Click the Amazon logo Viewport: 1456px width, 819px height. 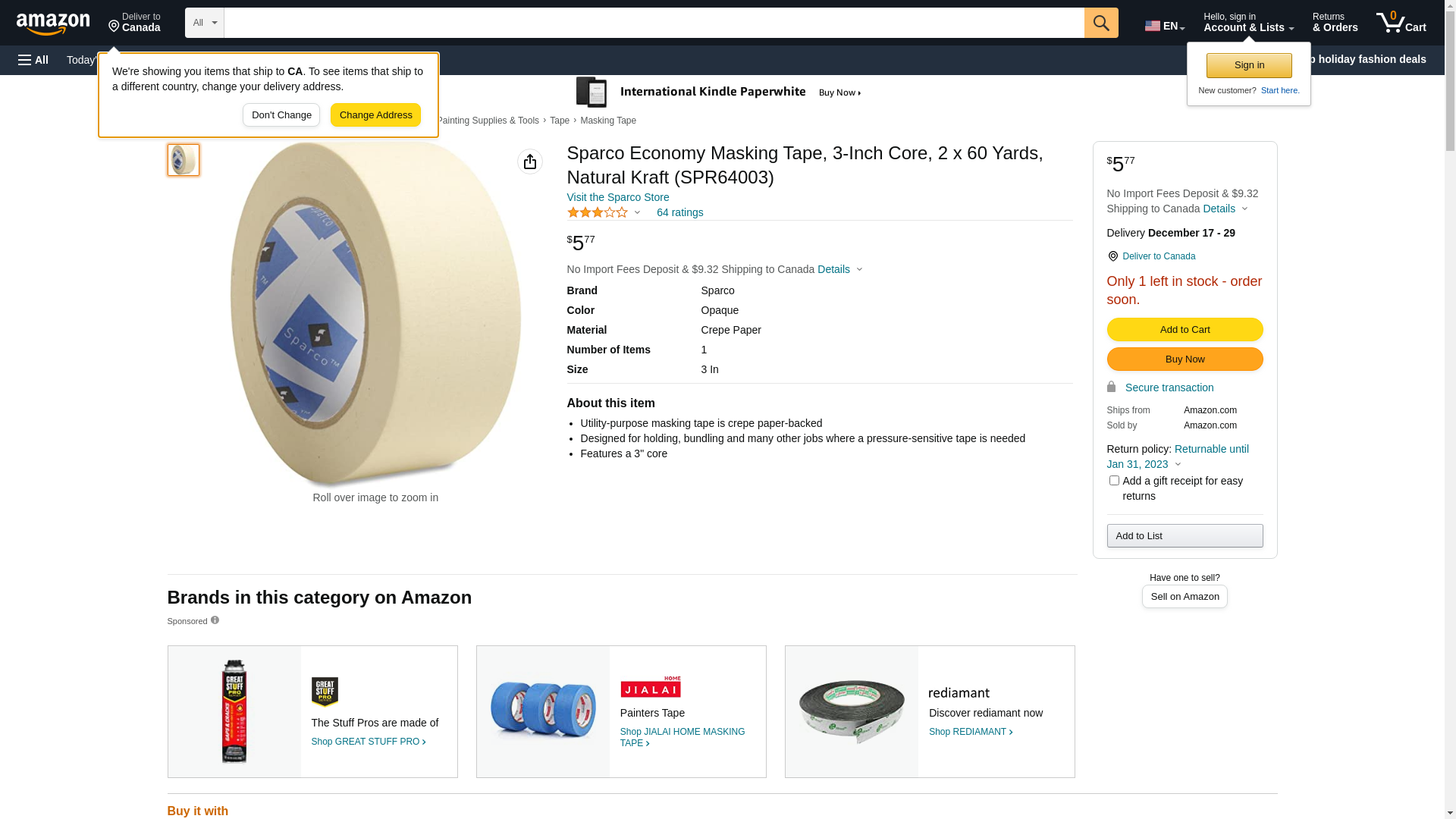tap(53, 24)
